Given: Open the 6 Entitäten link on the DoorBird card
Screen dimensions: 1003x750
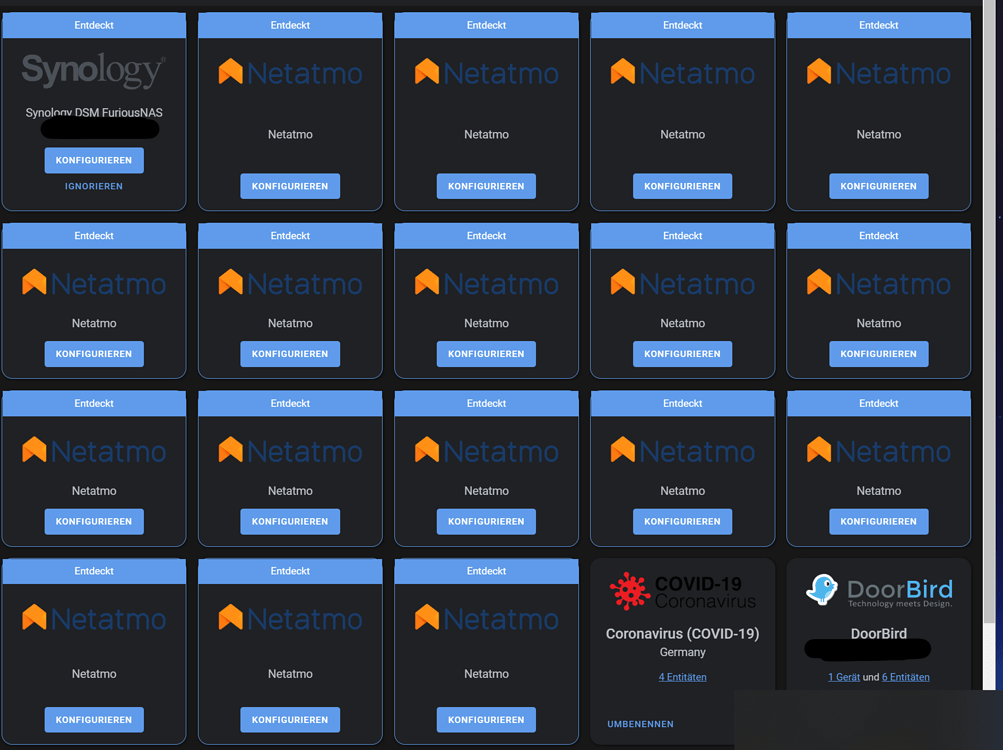Looking at the screenshot, I should point(905,676).
